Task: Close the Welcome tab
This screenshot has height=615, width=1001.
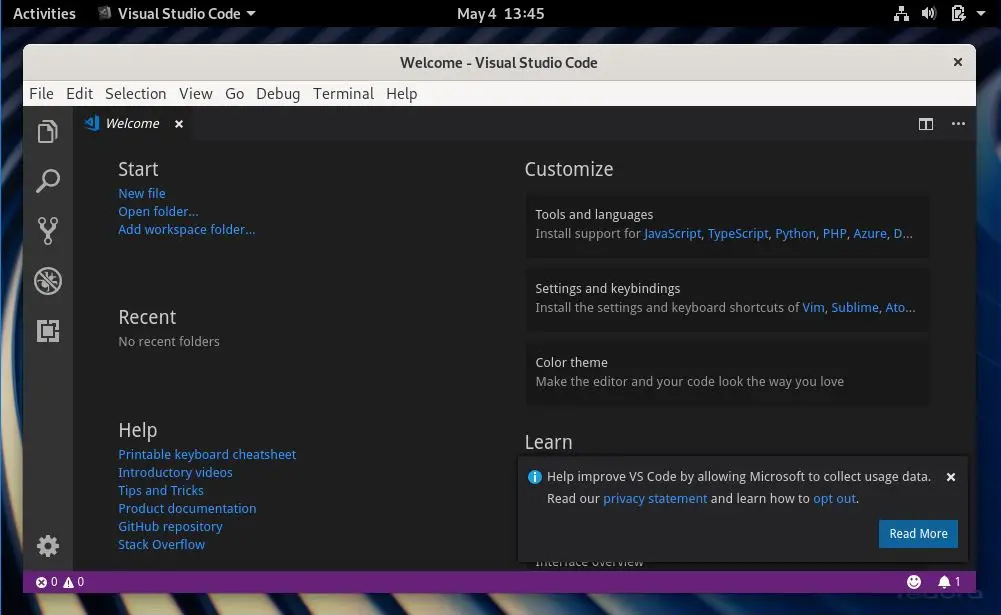Action: coord(179,124)
